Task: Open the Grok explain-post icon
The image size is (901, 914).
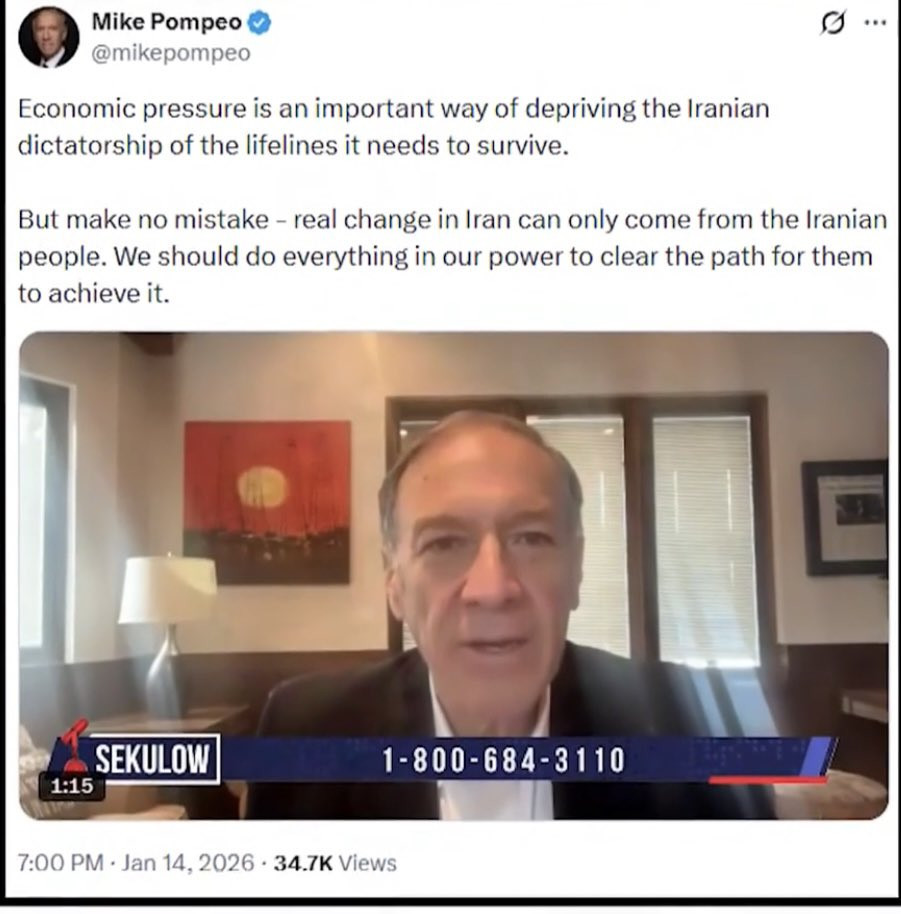Action: tap(832, 23)
